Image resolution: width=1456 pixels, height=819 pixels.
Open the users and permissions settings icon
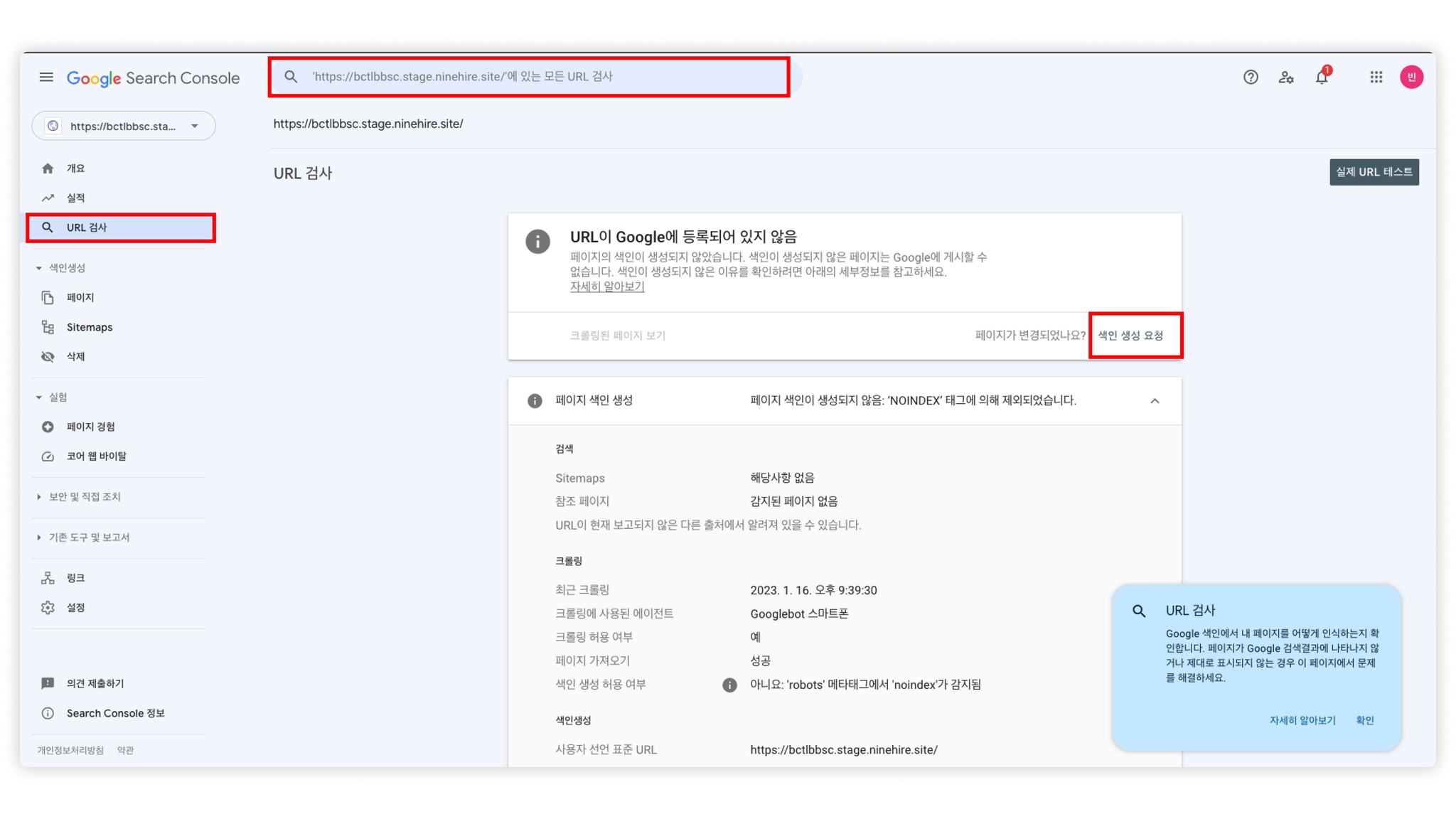pos(1286,77)
